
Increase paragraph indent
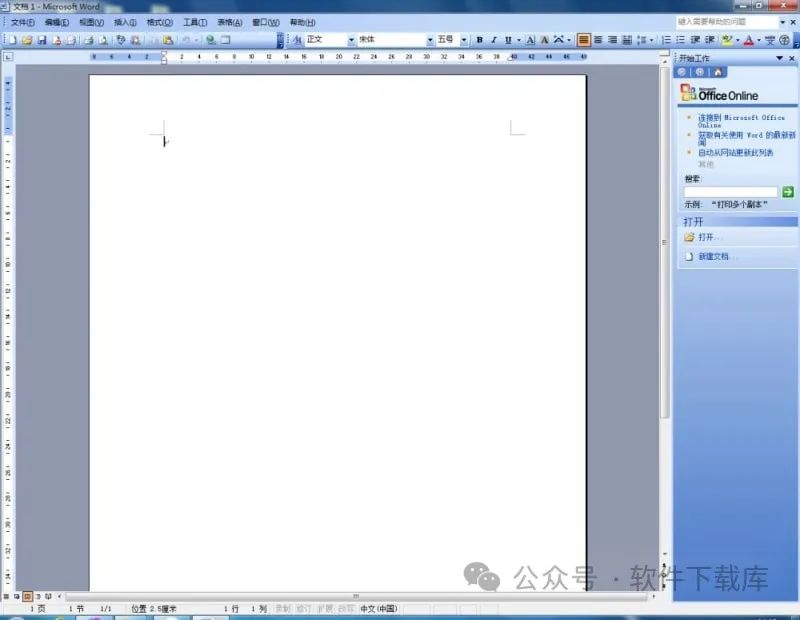710,40
